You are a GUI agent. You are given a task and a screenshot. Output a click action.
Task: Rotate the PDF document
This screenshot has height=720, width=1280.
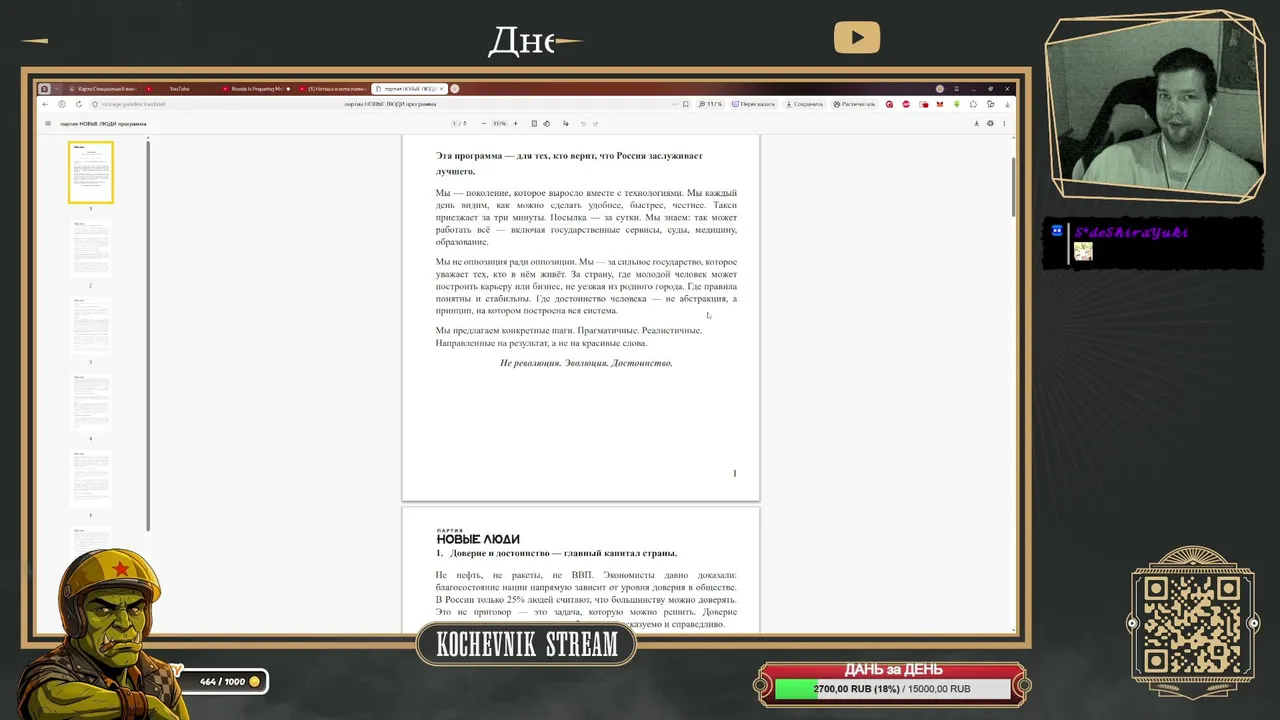coord(546,124)
